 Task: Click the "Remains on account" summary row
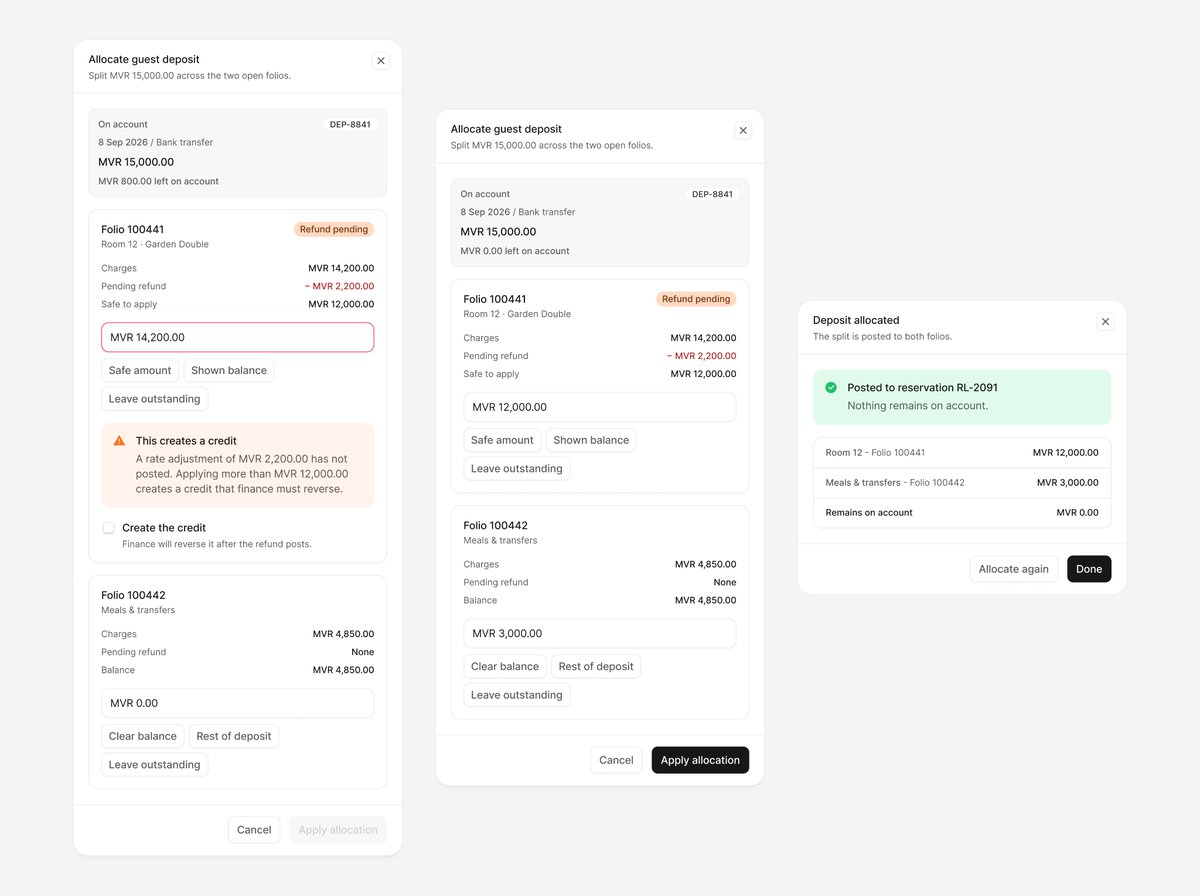[x=962, y=513]
